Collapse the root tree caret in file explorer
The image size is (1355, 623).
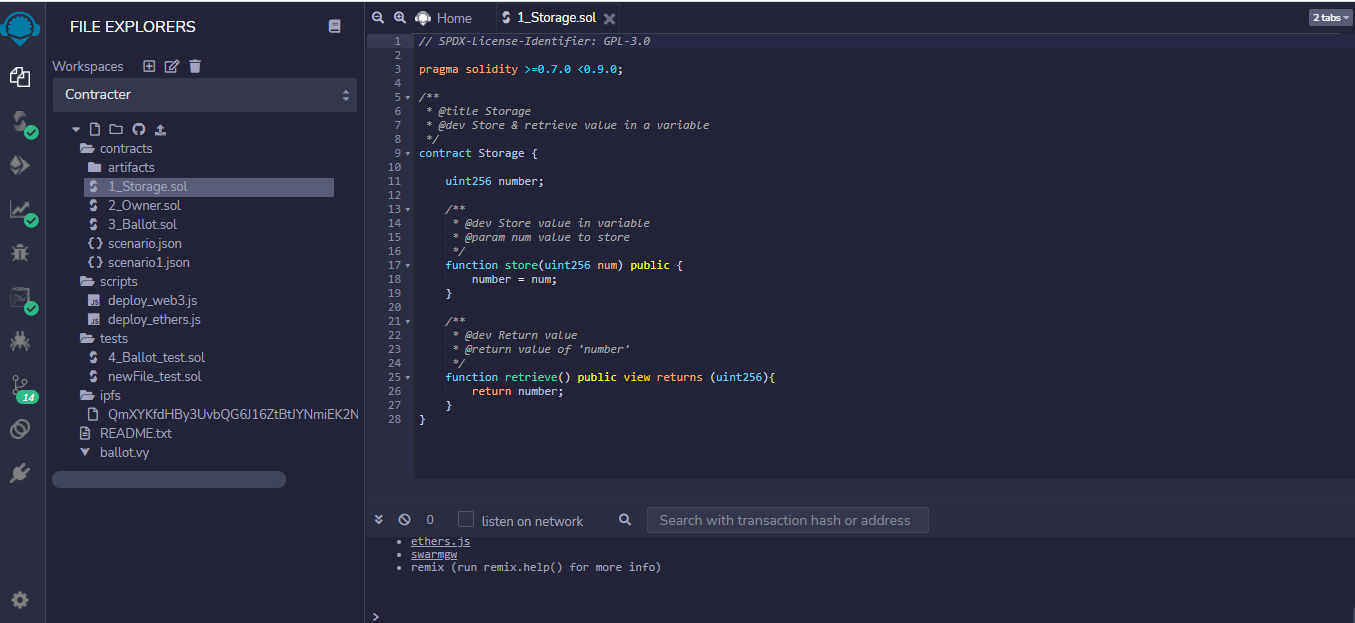coord(76,129)
